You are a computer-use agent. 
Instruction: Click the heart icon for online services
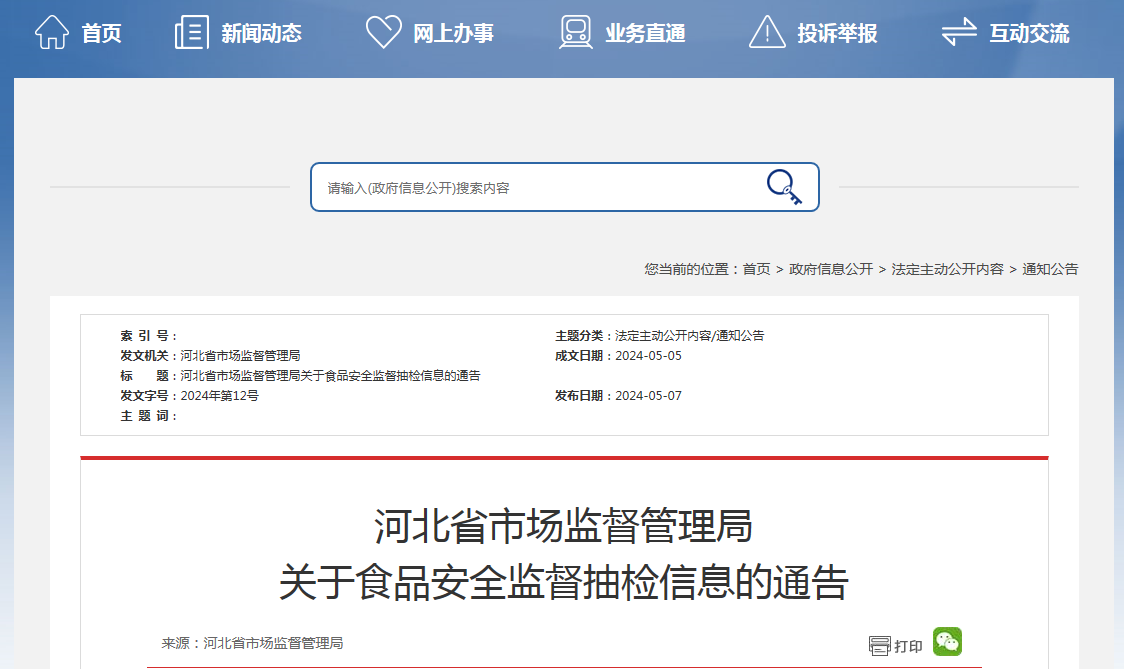[384, 32]
